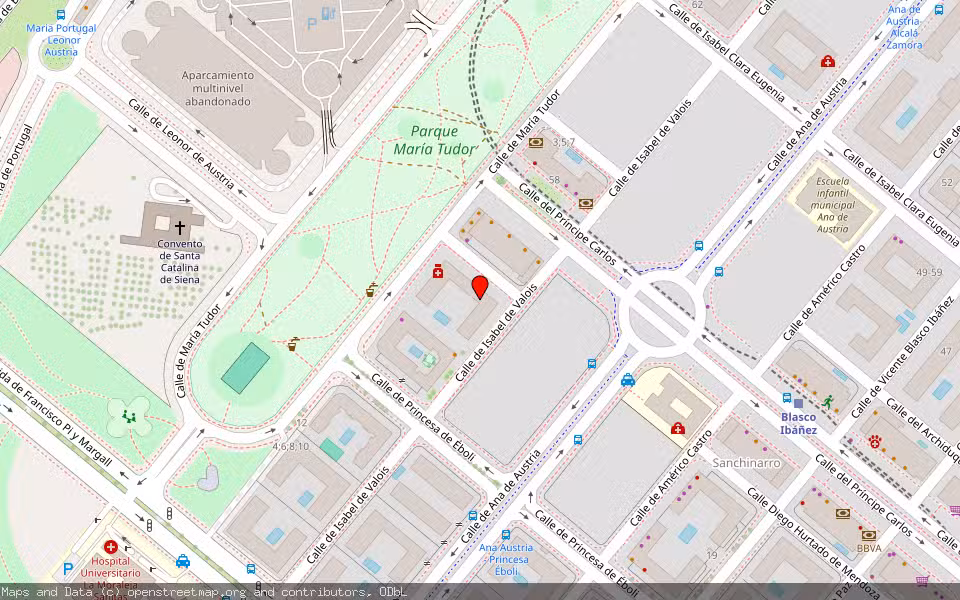This screenshot has height=600, width=960.
Task: Click taxi icon beside the roundabout
Action: pos(628,380)
